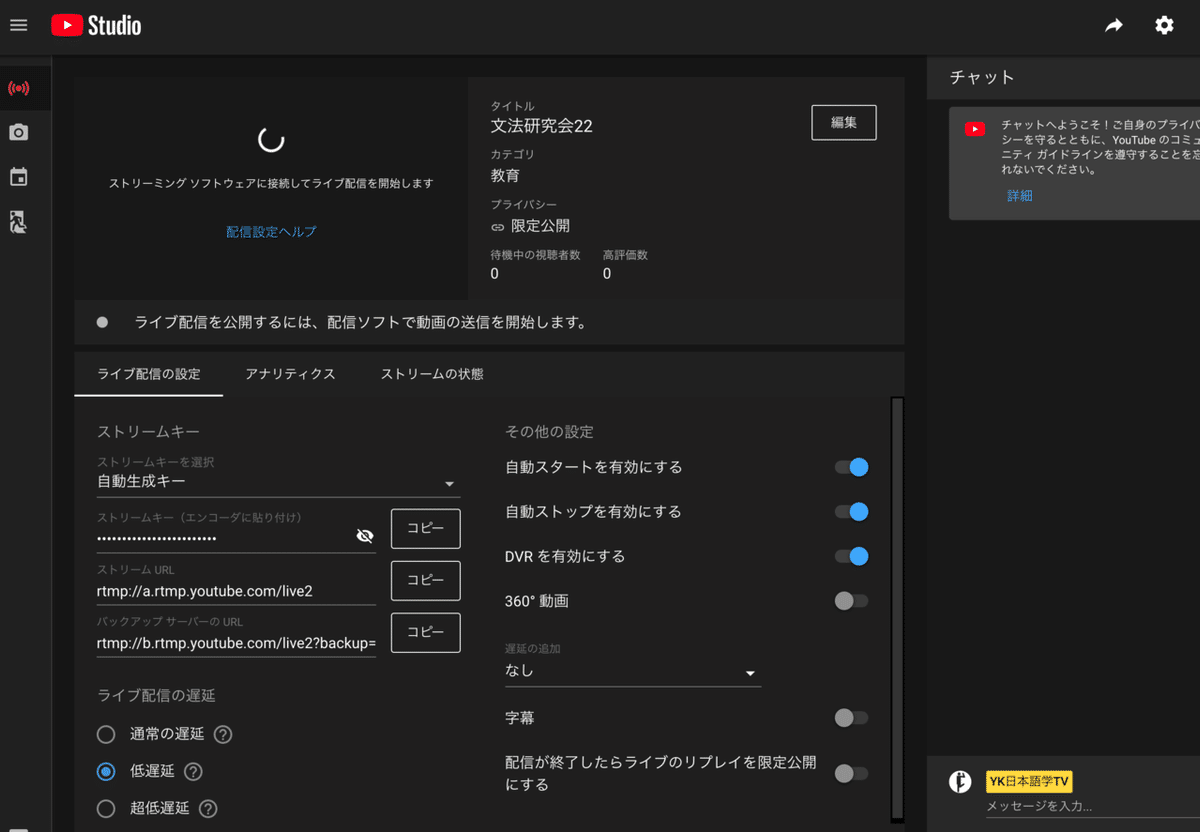Open the manage streams calendar icon
1200x832 pixels.
pyautogui.click(x=18, y=176)
